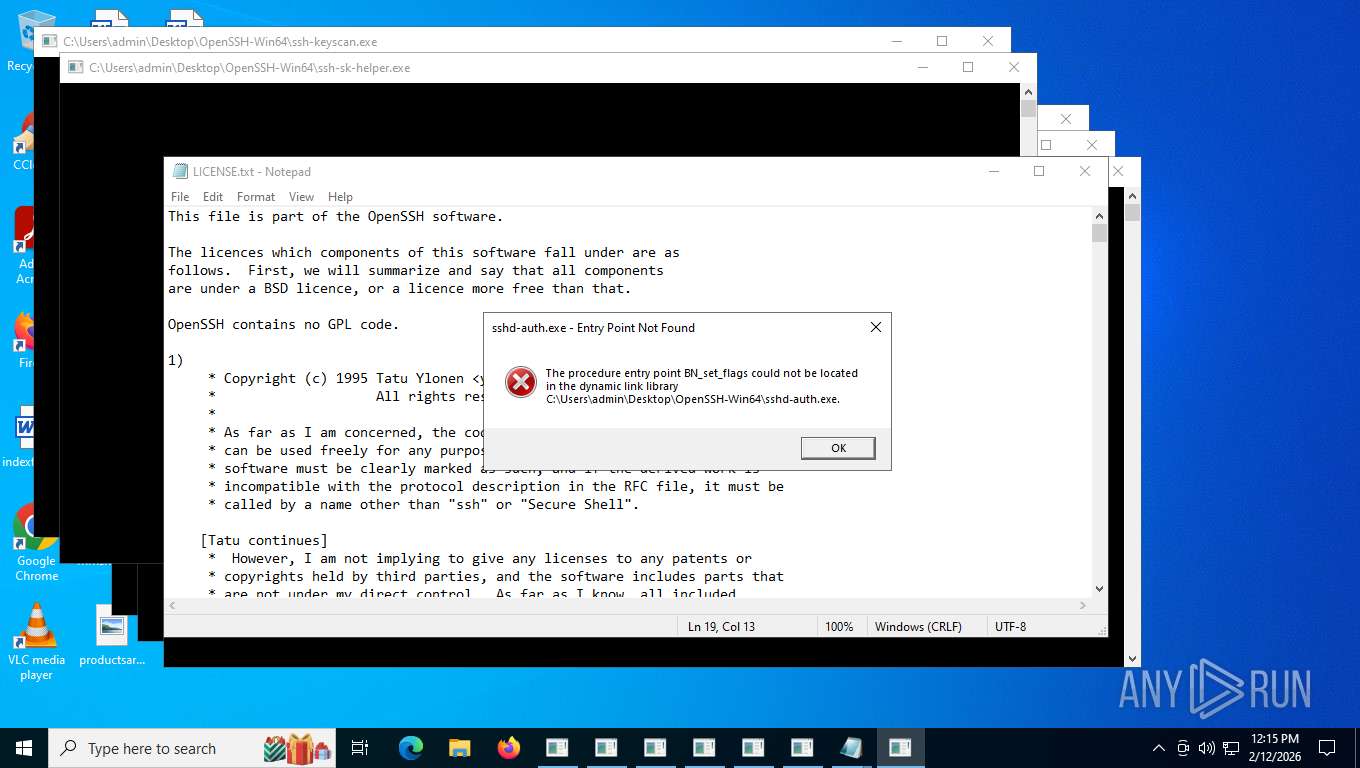The height and width of the screenshot is (768, 1360).
Task: Click OK in the sshd-auth.exe error dialog
Action: click(838, 448)
